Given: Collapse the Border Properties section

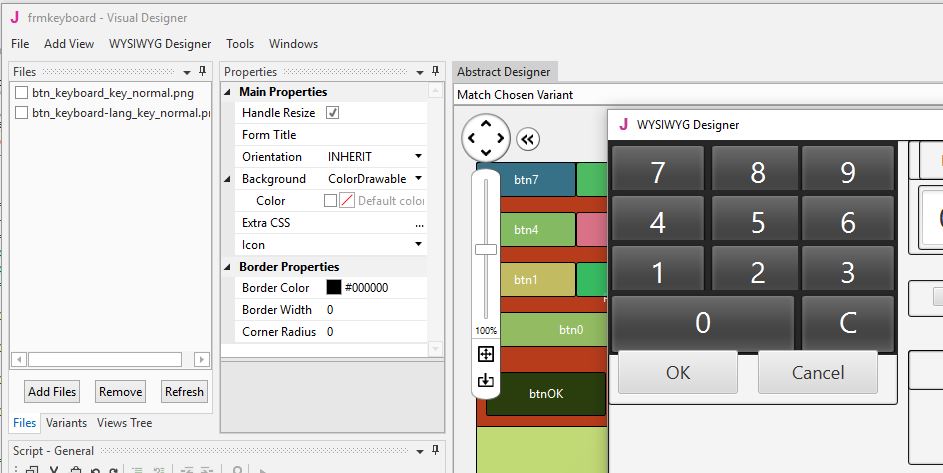Looking at the screenshot, I should coord(228,267).
